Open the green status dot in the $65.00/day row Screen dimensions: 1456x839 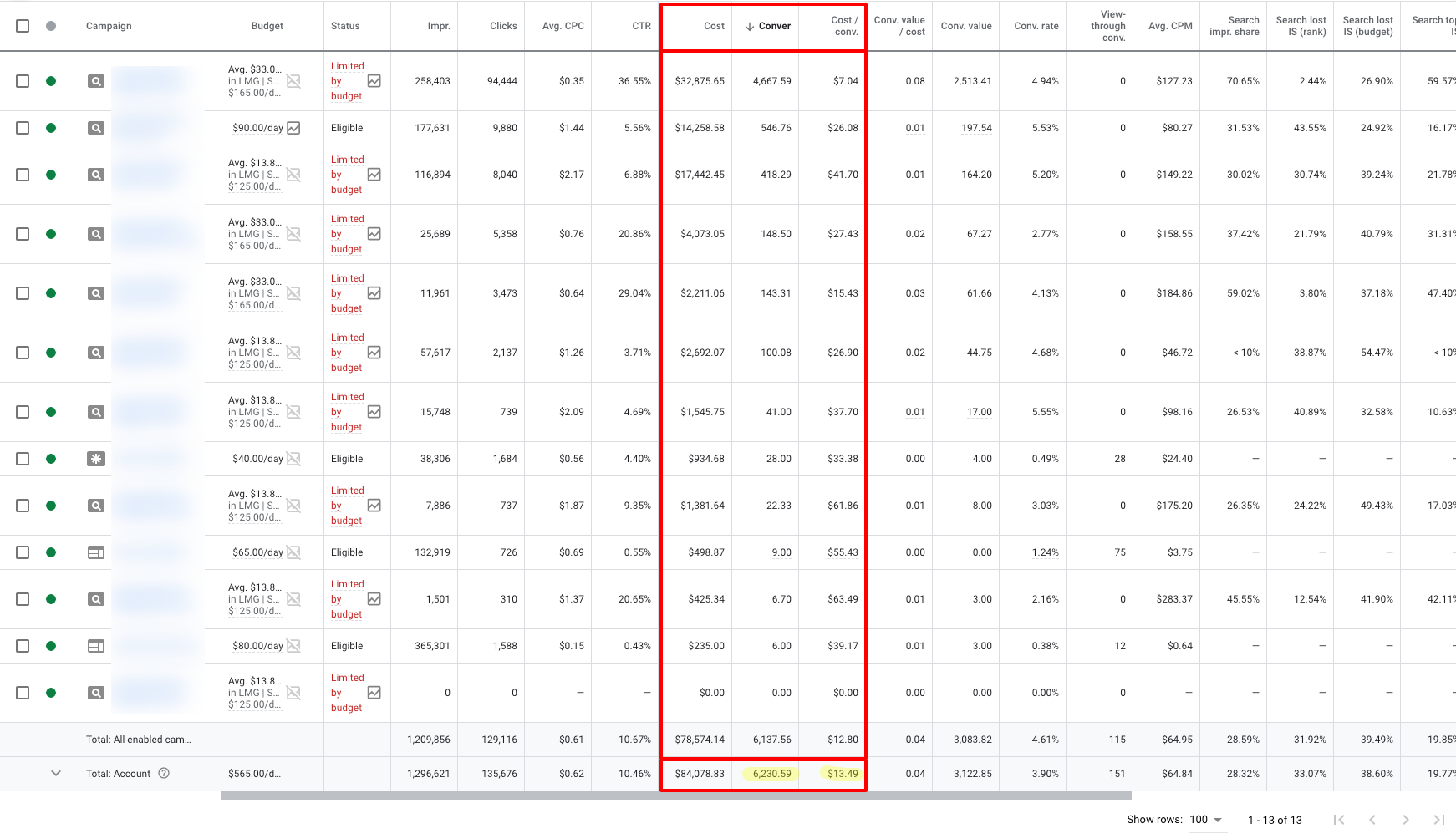[51, 552]
